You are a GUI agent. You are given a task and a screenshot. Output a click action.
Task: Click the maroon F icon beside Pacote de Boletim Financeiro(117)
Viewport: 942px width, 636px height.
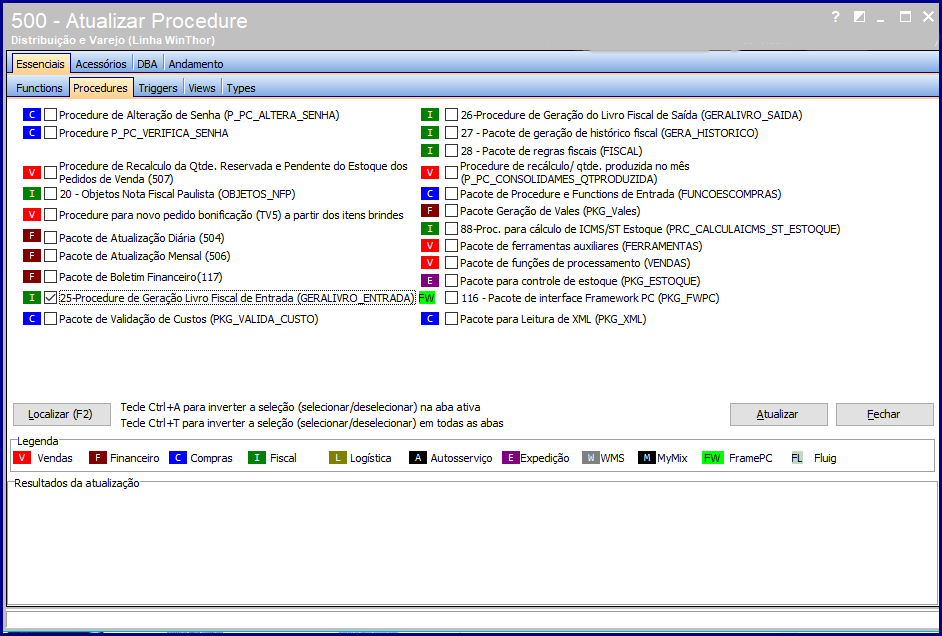[x=32, y=277]
